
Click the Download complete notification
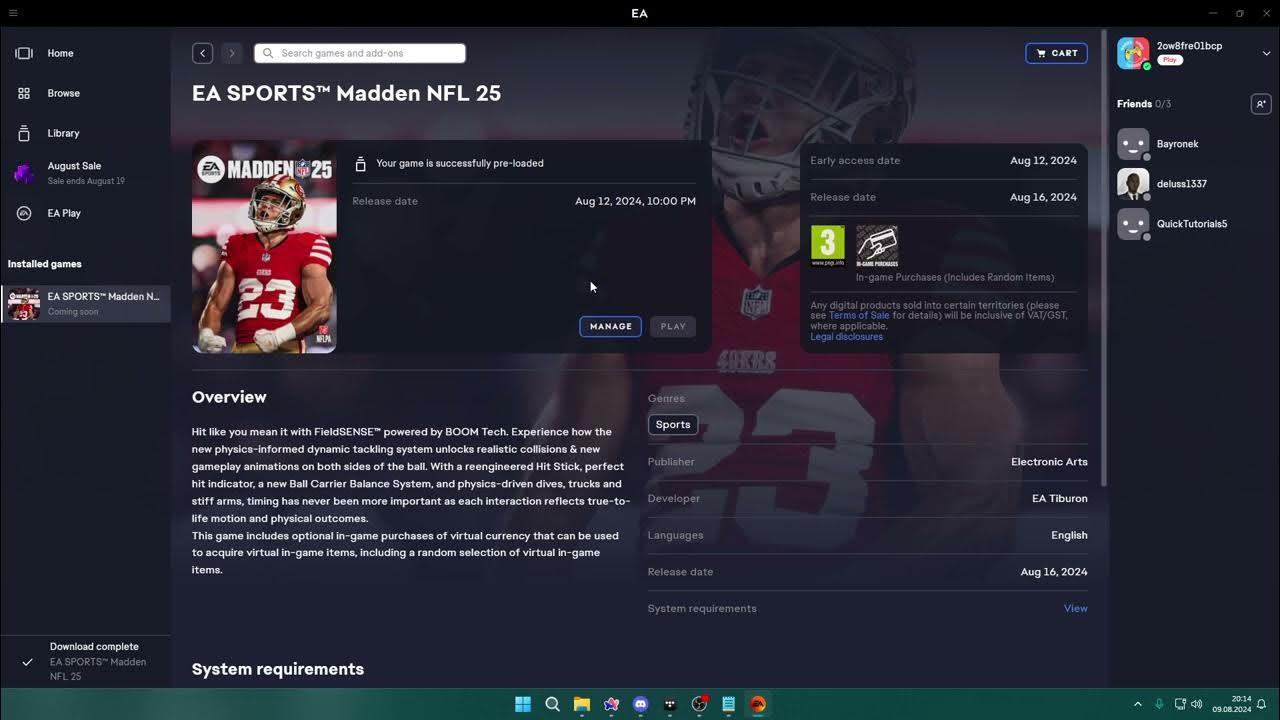pyautogui.click(x=85, y=661)
